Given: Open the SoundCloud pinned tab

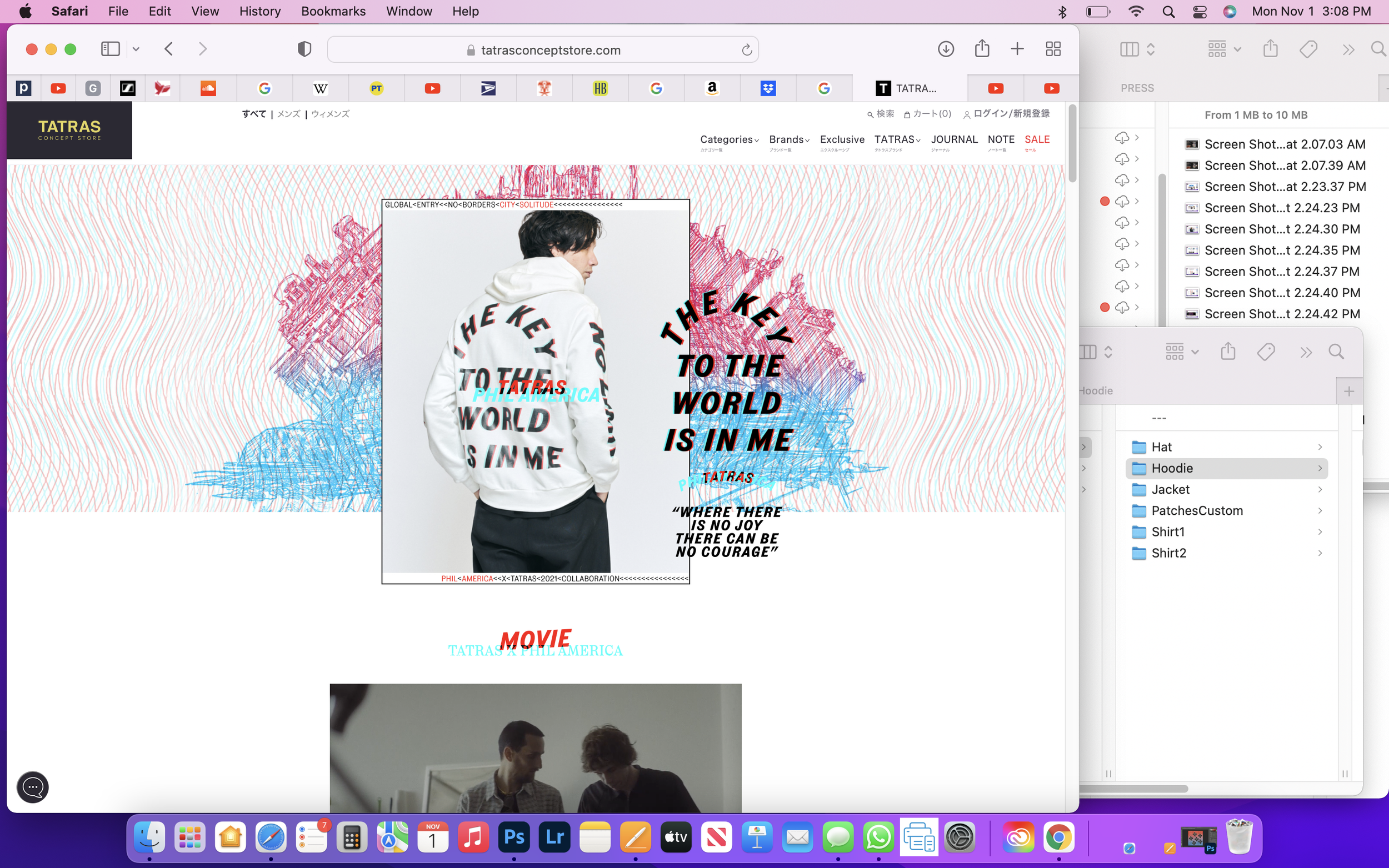Looking at the screenshot, I should [x=208, y=88].
